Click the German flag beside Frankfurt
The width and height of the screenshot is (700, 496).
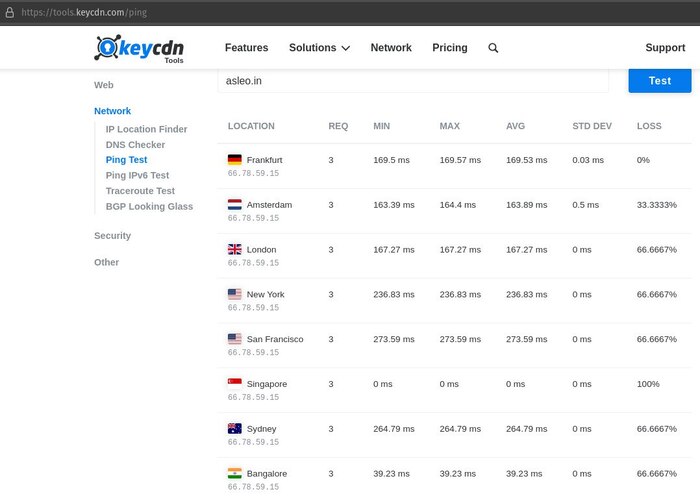point(235,160)
